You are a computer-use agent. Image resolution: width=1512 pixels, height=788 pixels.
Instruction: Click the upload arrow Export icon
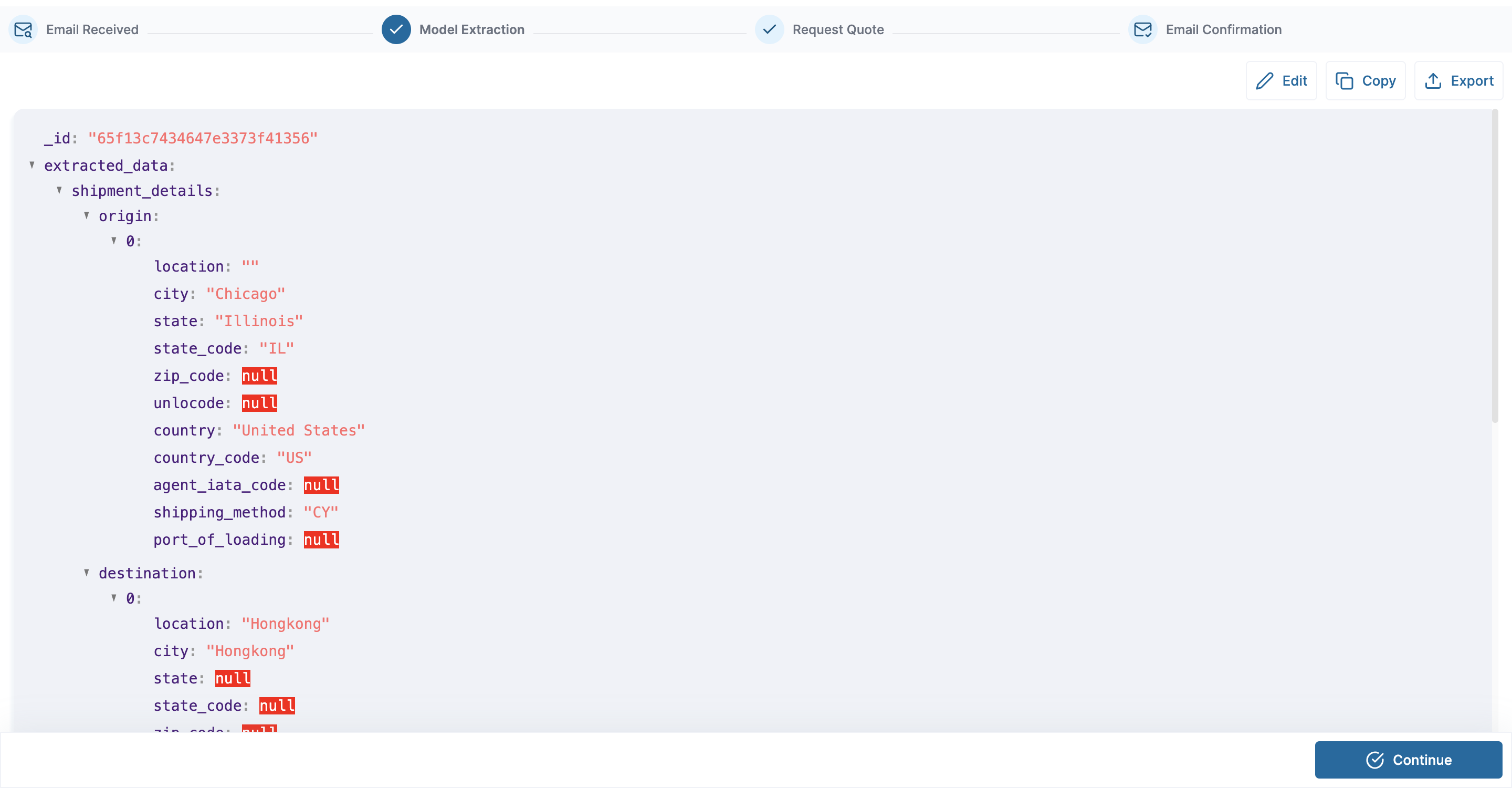[1433, 80]
